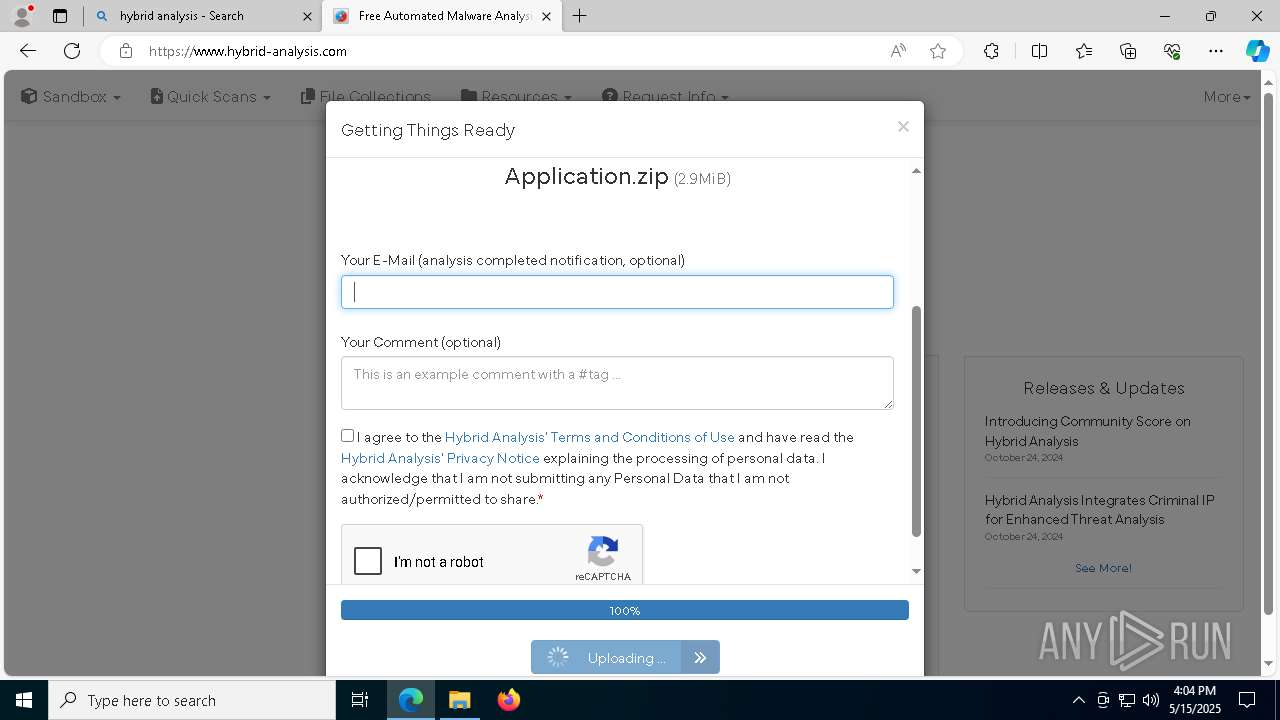Open Read aloud icon in address bar
The height and width of the screenshot is (720, 1280).
pyautogui.click(x=898, y=51)
